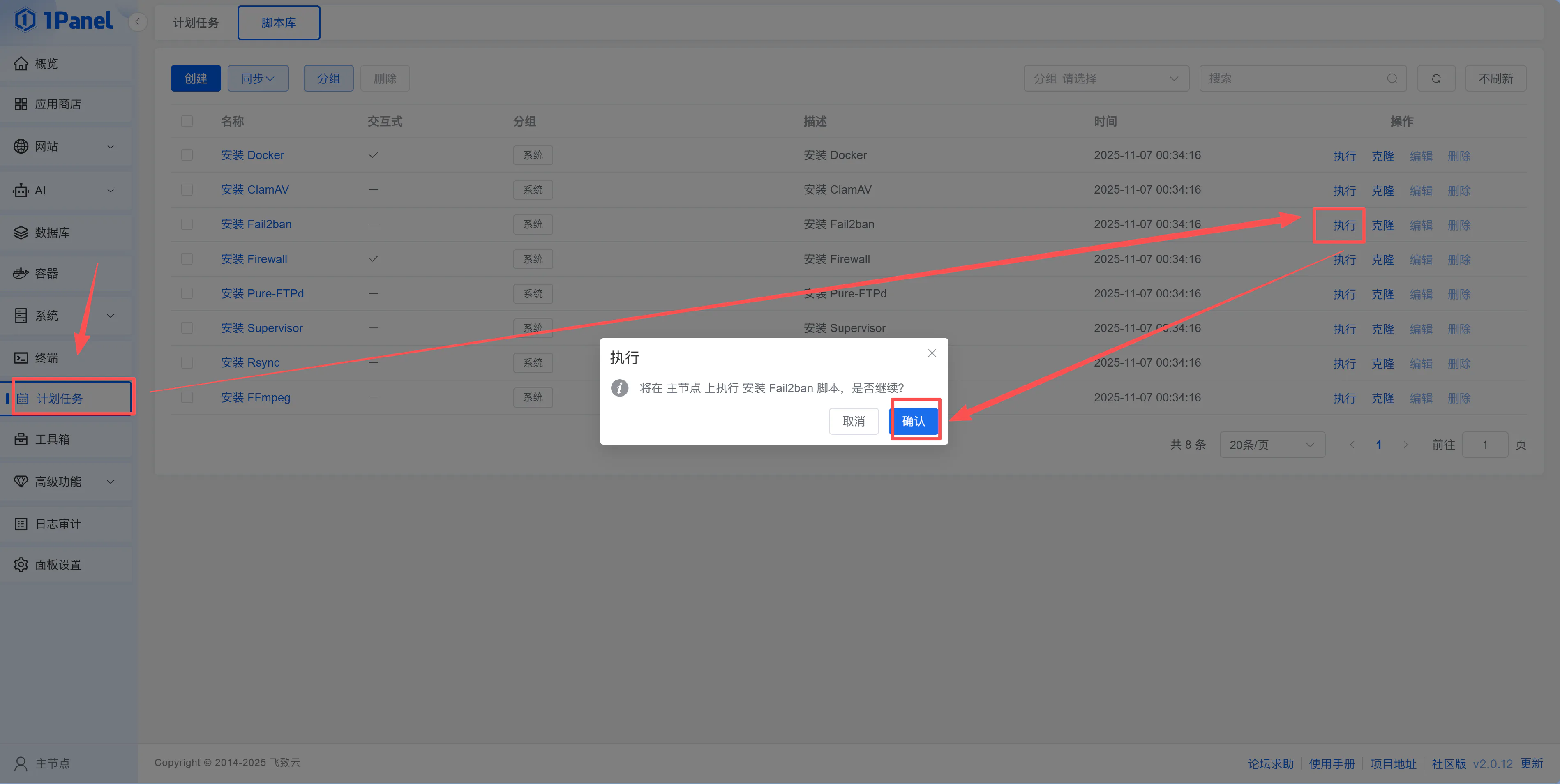
Task: Check the 安装 Rsync row checkbox
Action: tap(187, 362)
